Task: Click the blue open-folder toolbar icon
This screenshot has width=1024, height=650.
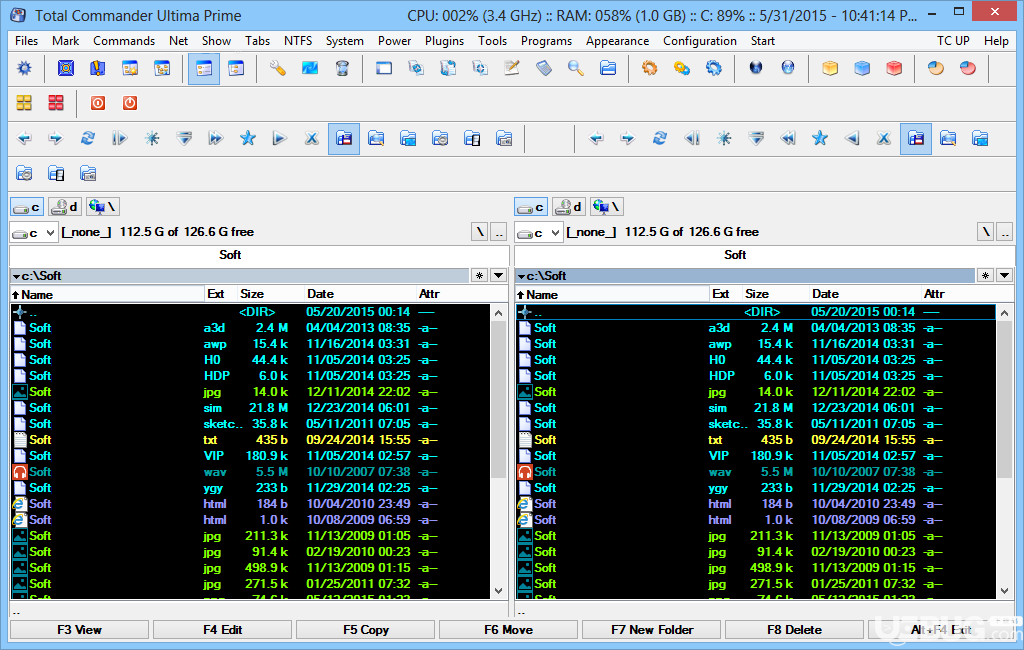Action: (x=607, y=68)
